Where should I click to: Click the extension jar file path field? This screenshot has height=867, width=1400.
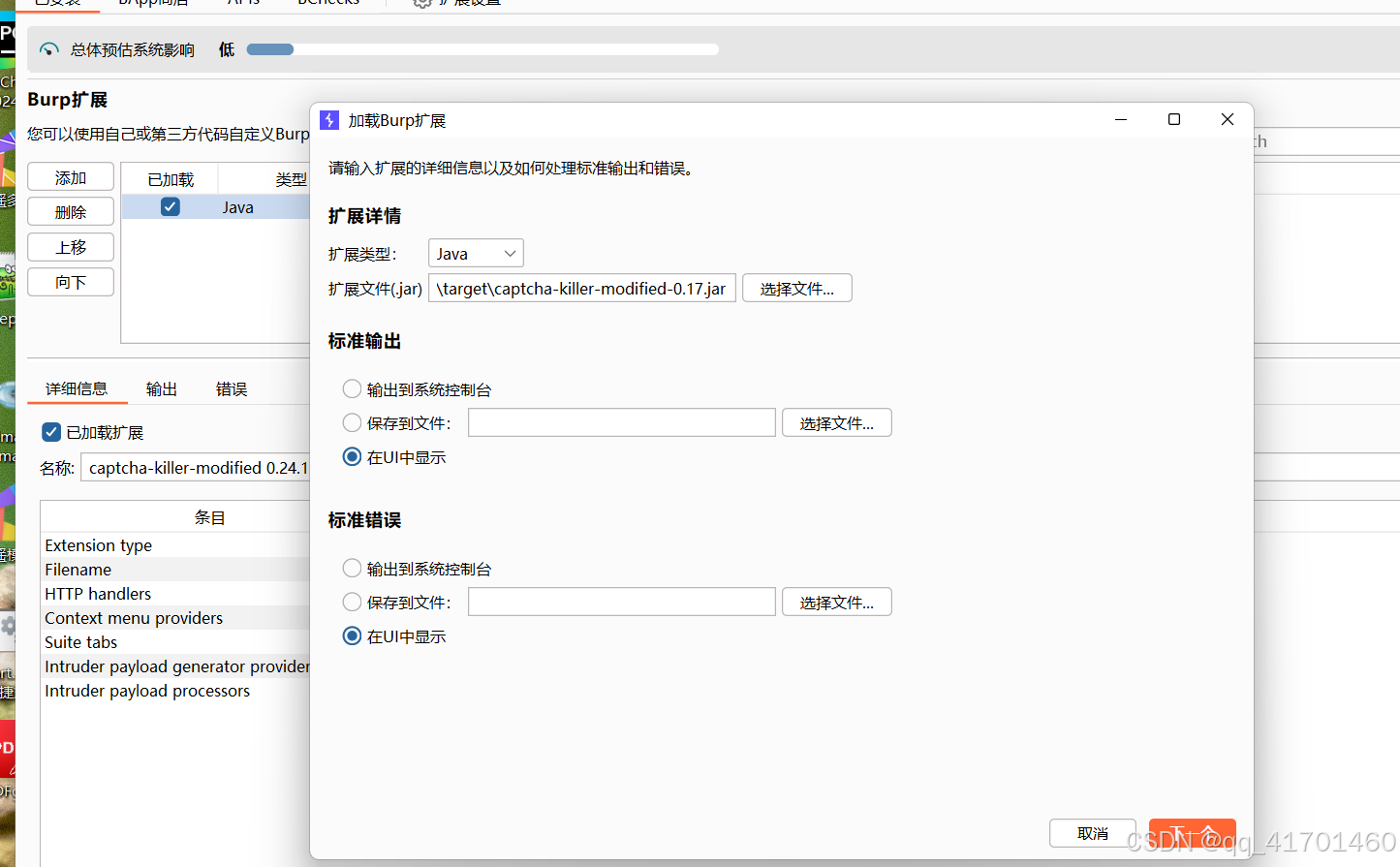coord(582,289)
